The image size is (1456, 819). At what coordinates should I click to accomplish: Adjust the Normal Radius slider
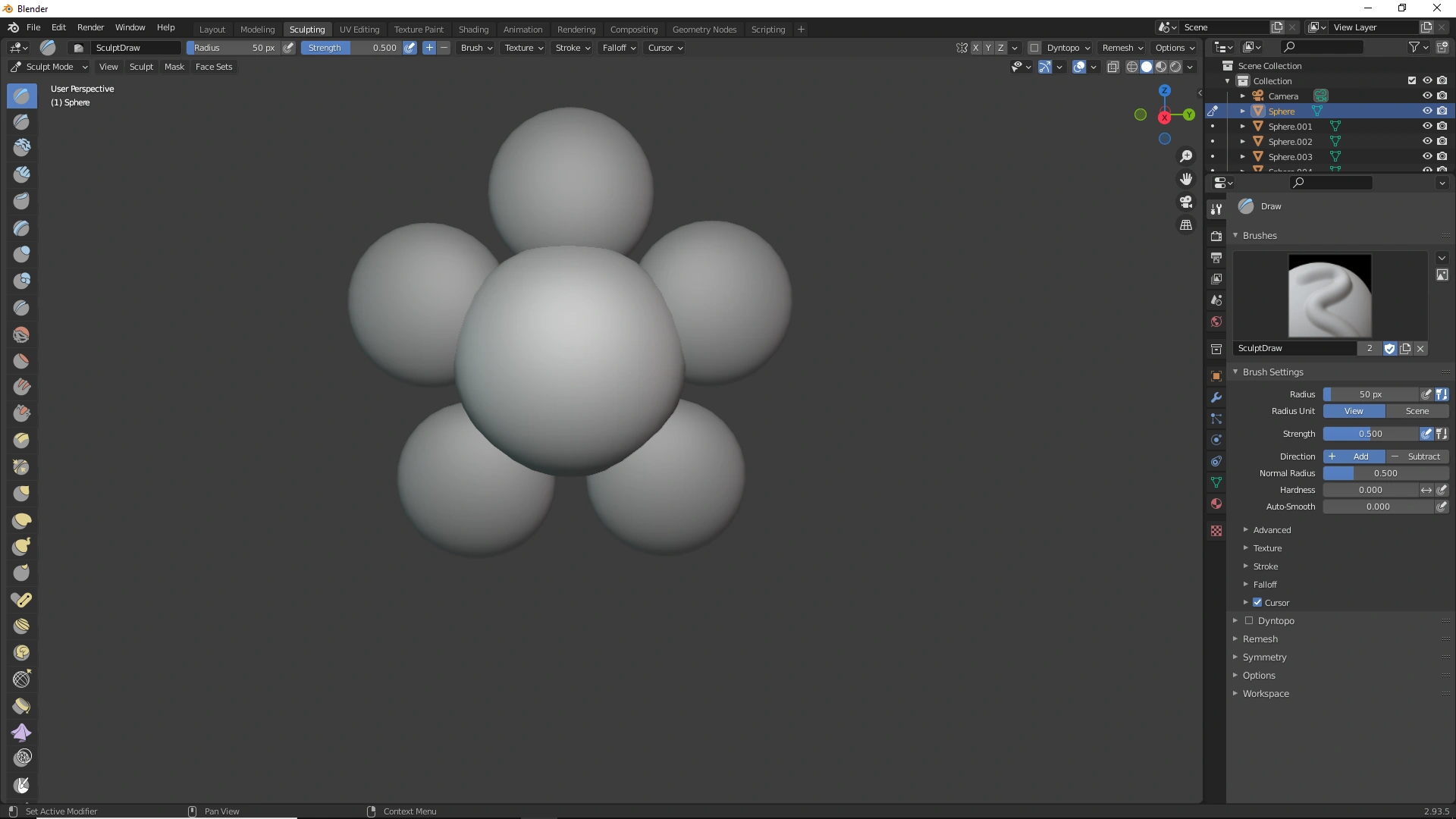click(x=1385, y=473)
